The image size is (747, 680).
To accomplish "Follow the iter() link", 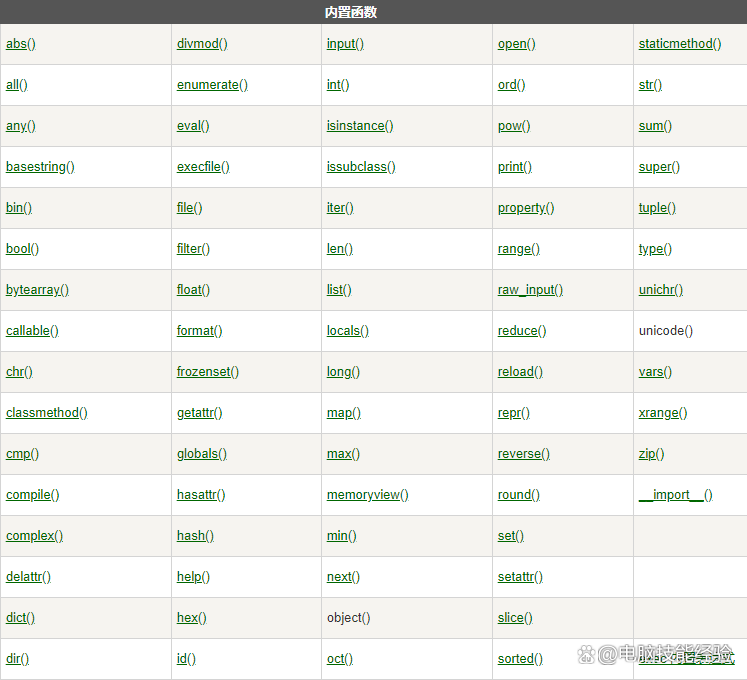I will tap(340, 208).
